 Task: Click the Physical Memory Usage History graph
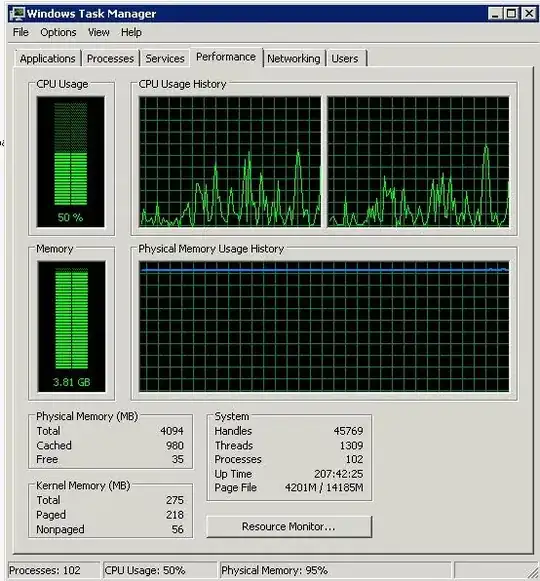click(324, 326)
